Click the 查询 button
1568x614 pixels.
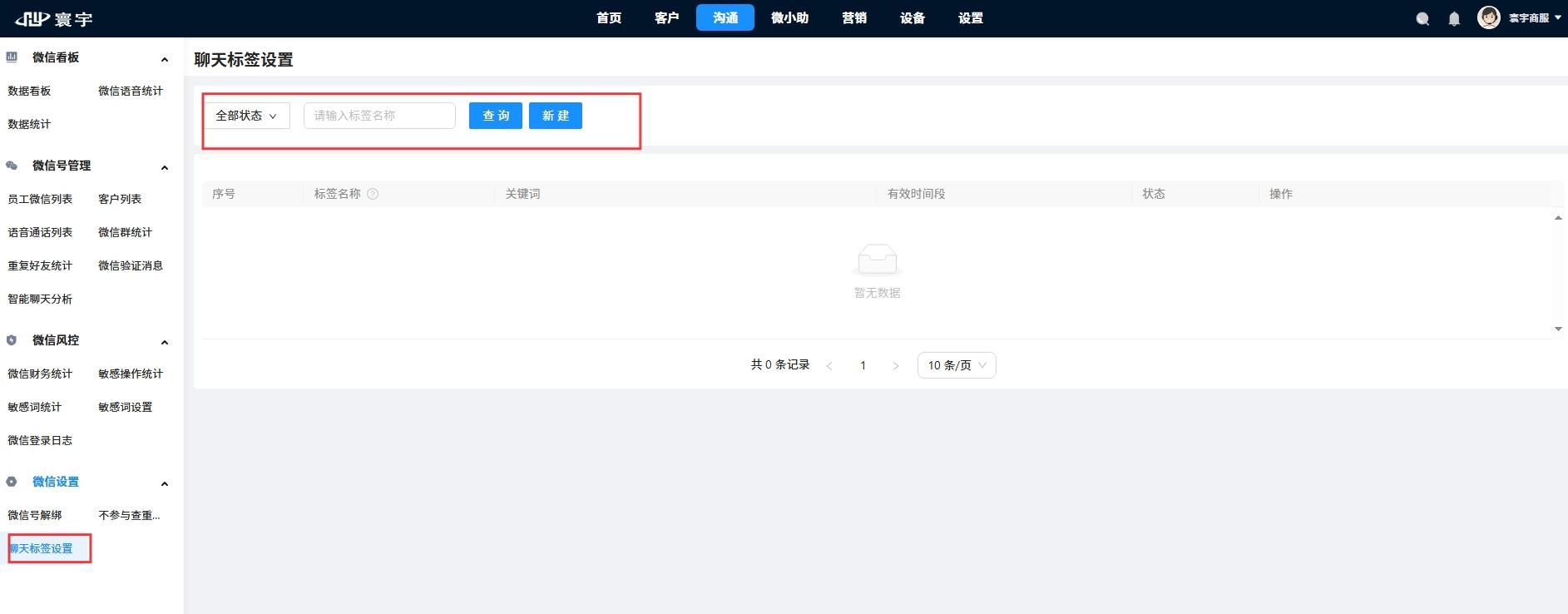[x=496, y=116]
